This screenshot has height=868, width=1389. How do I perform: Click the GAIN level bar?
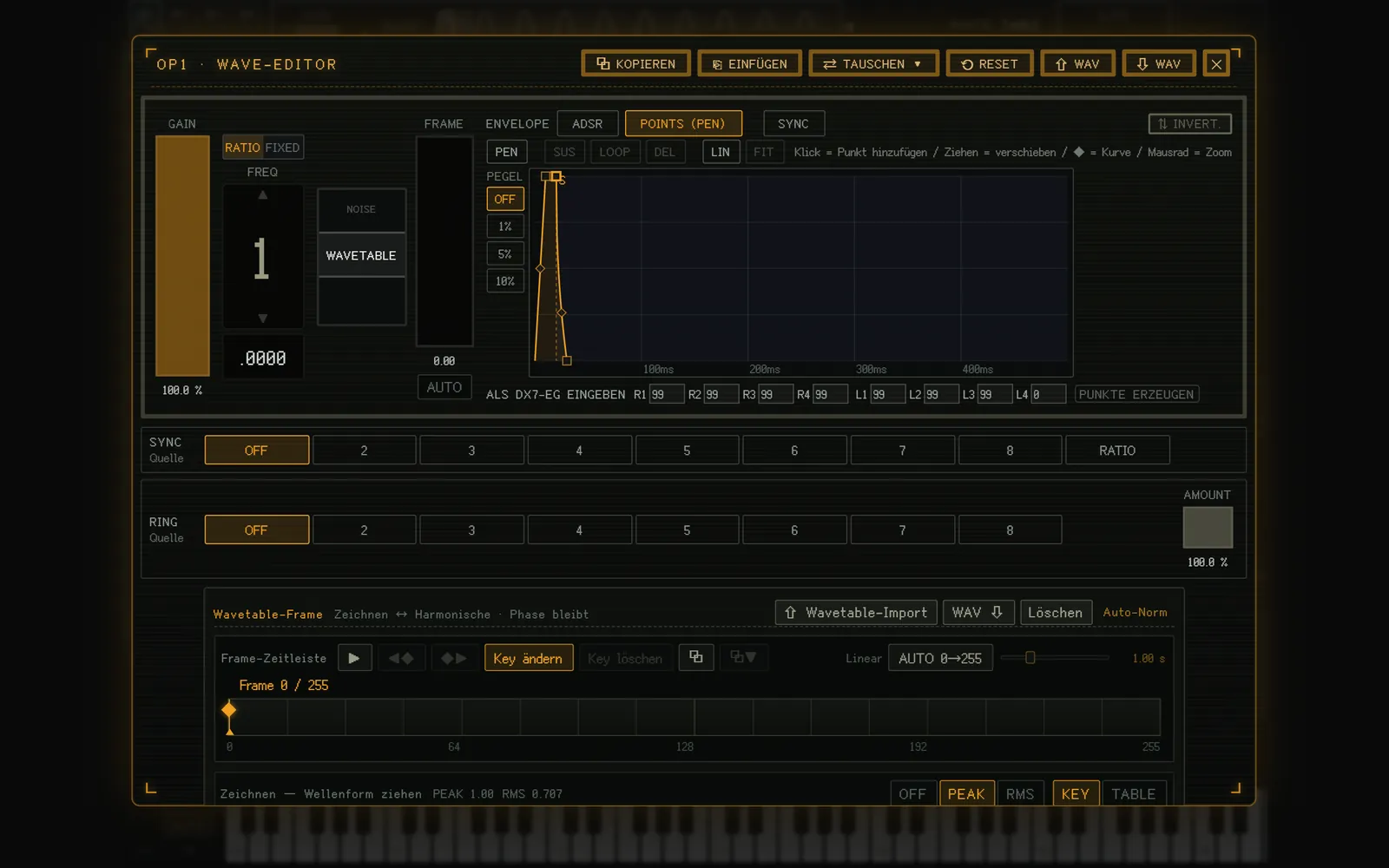(182, 255)
